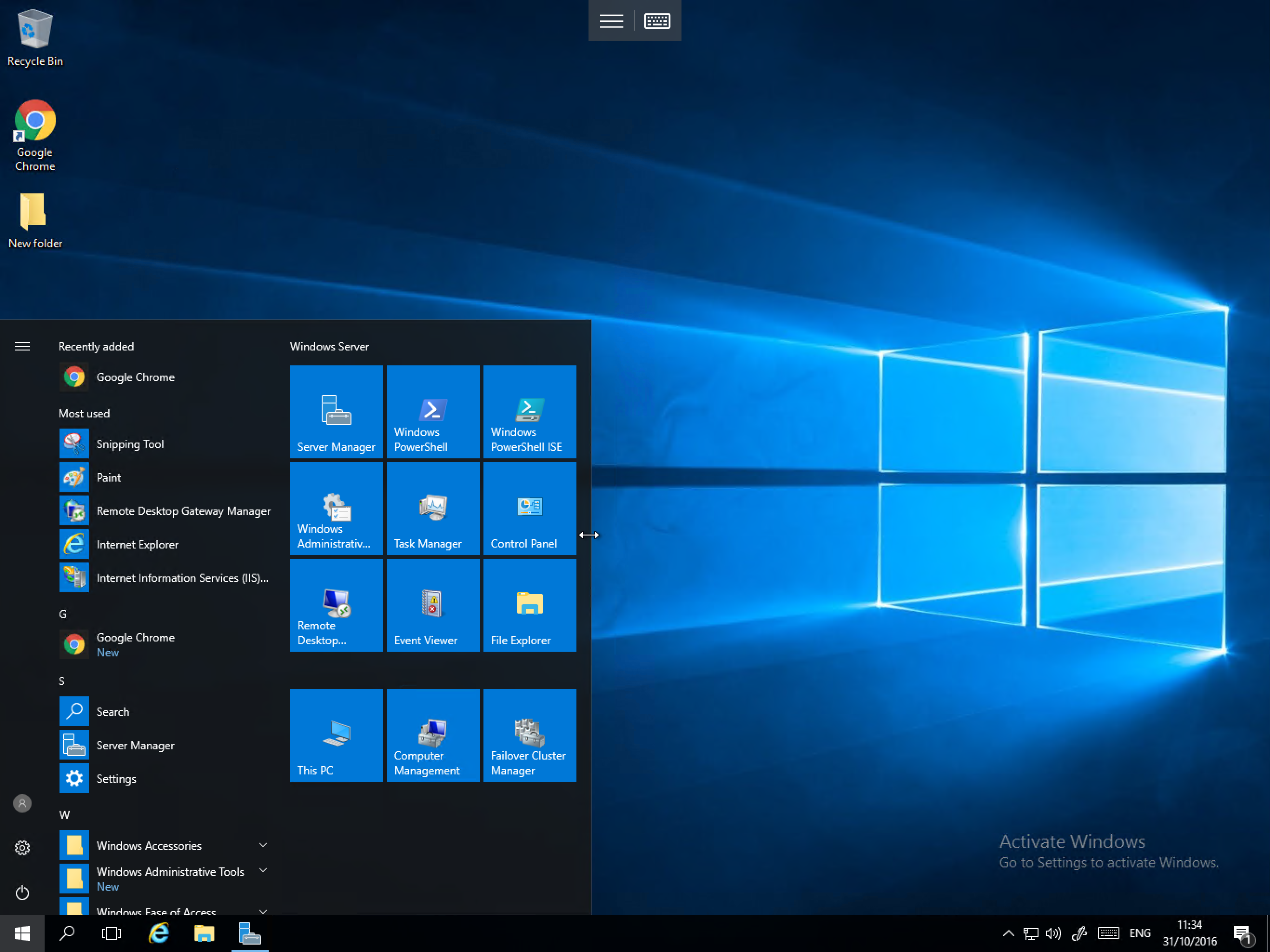Select the Google Chrome desktop shortcut
1270x952 pixels.
pos(35,136)
